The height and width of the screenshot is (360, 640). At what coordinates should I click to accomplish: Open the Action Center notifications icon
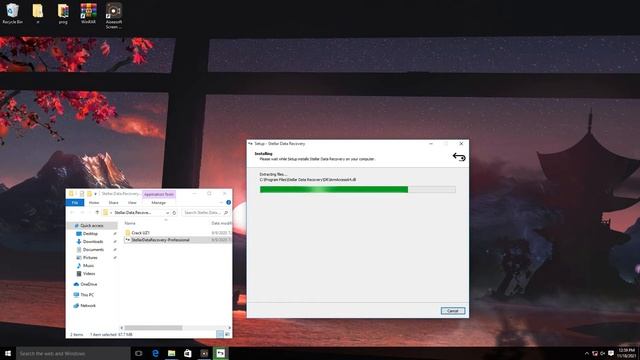[x=611, y=353]
